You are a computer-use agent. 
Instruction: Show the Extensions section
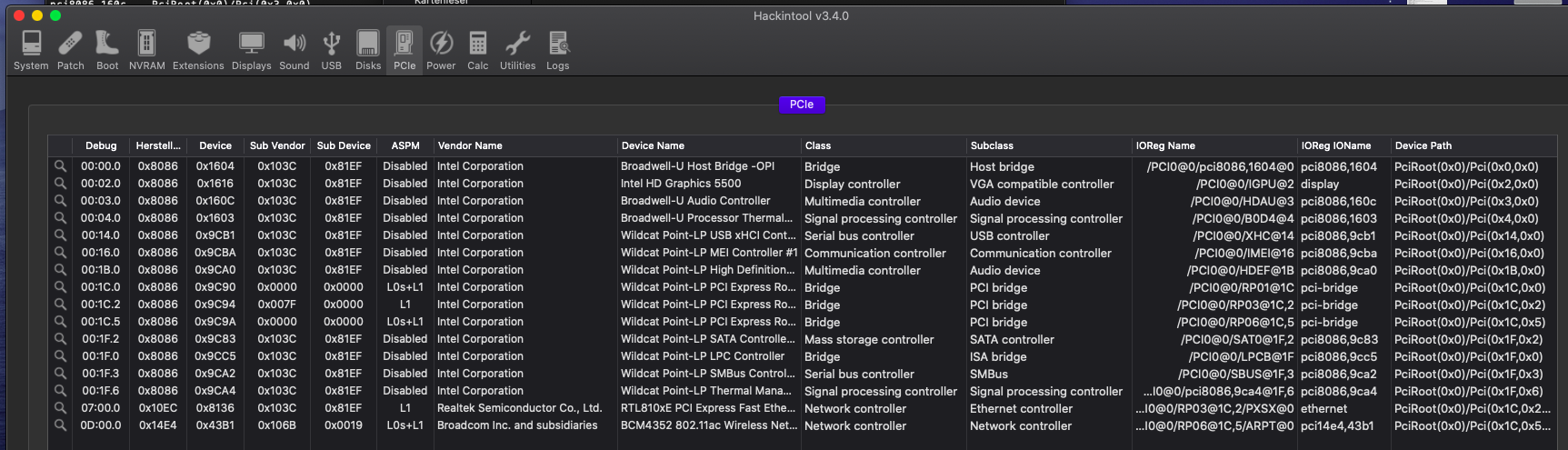tap(198, 49)
